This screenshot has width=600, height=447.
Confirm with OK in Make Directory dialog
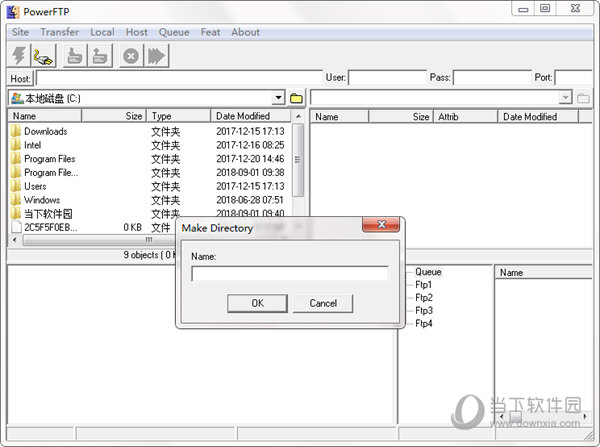[x=257, y=303]
